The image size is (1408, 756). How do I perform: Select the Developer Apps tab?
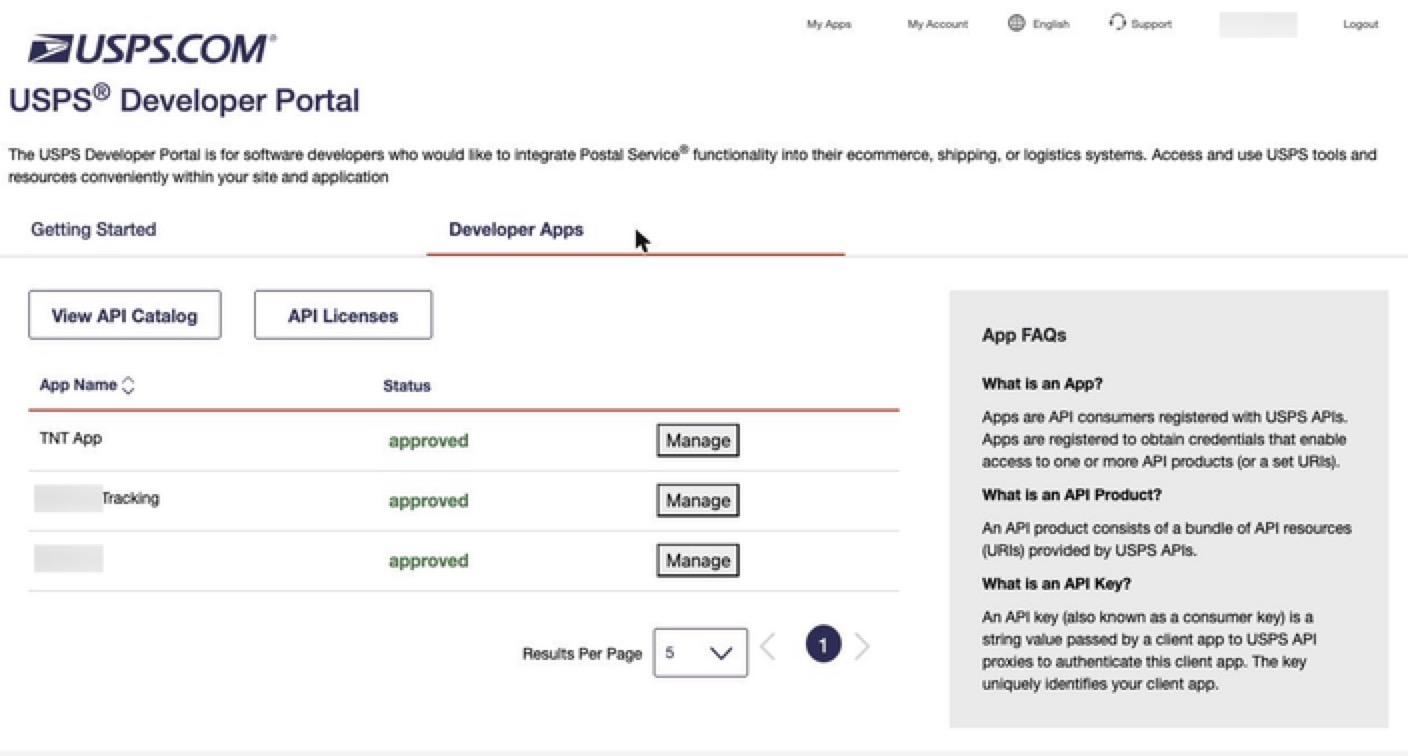pyautogui.click(x=516, y=229)
